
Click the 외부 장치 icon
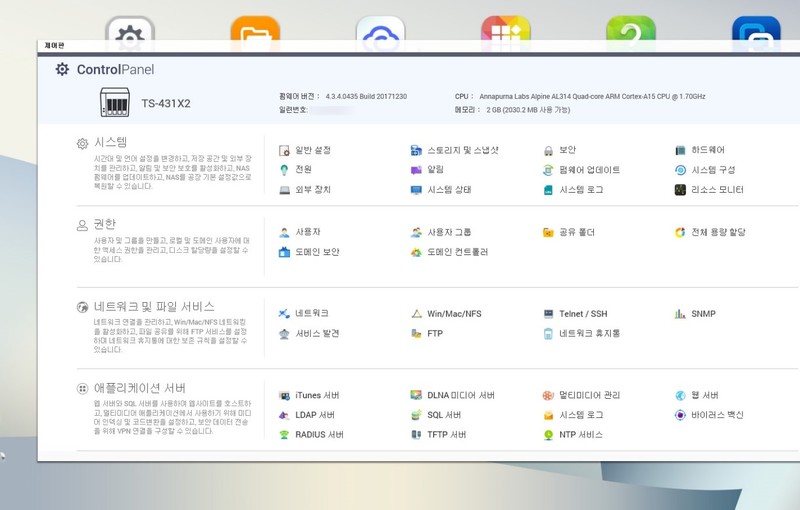(284, 190)
